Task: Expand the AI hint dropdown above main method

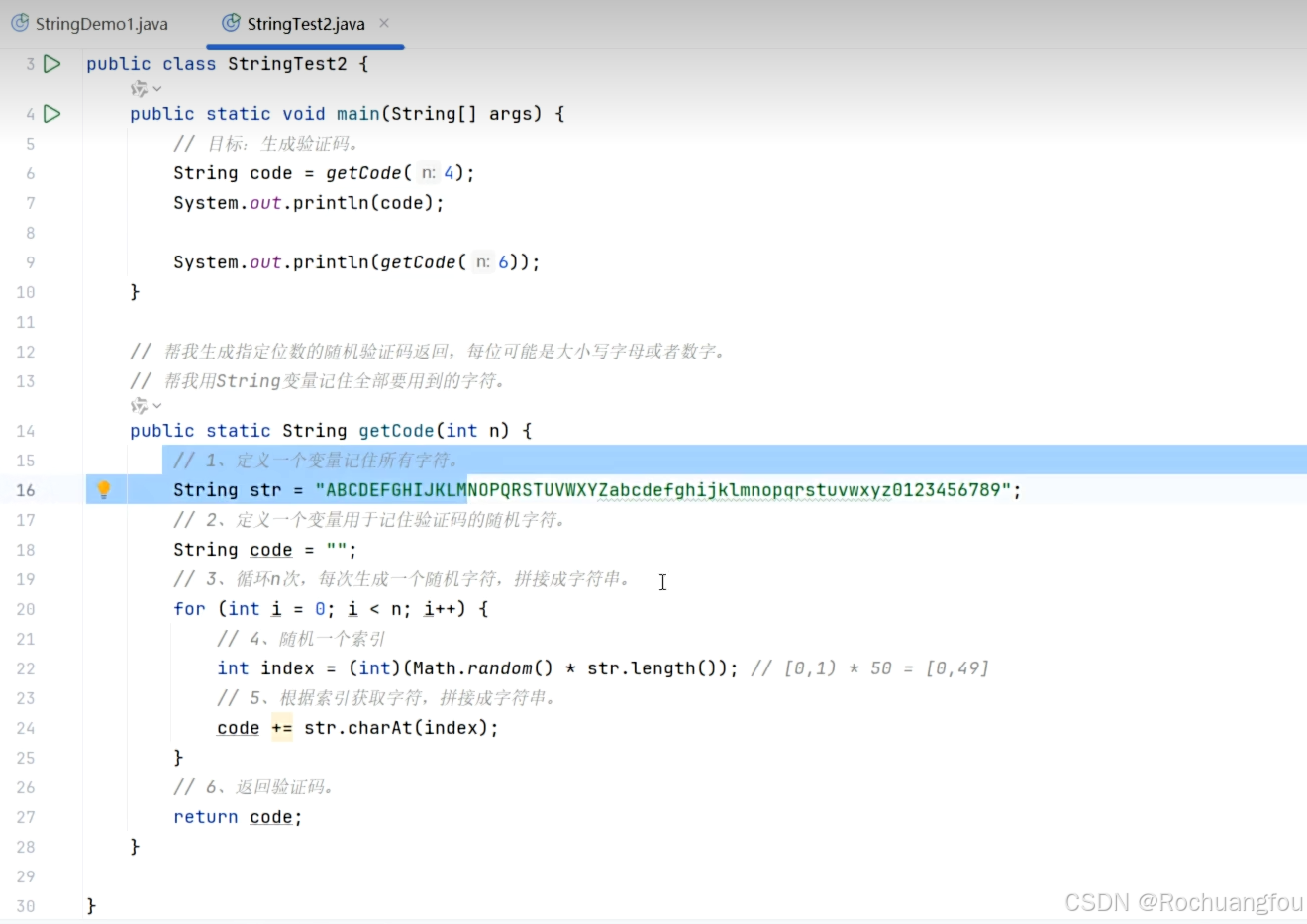Action: (146, 89)
